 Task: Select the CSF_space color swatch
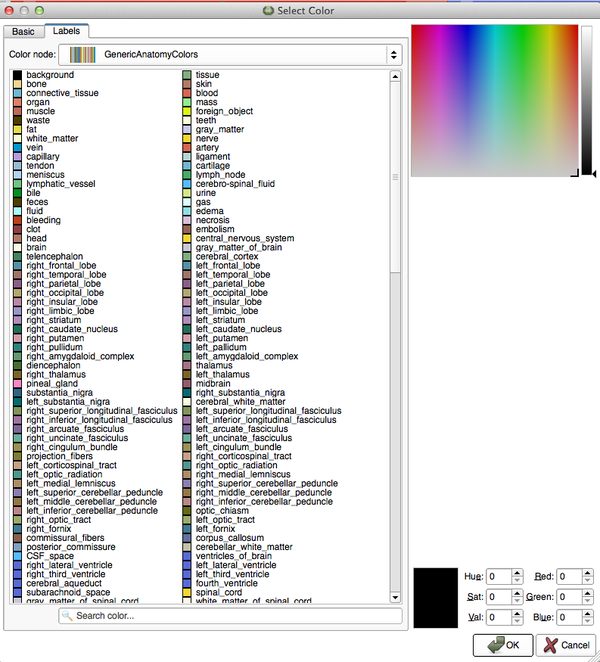coord(17,556)
